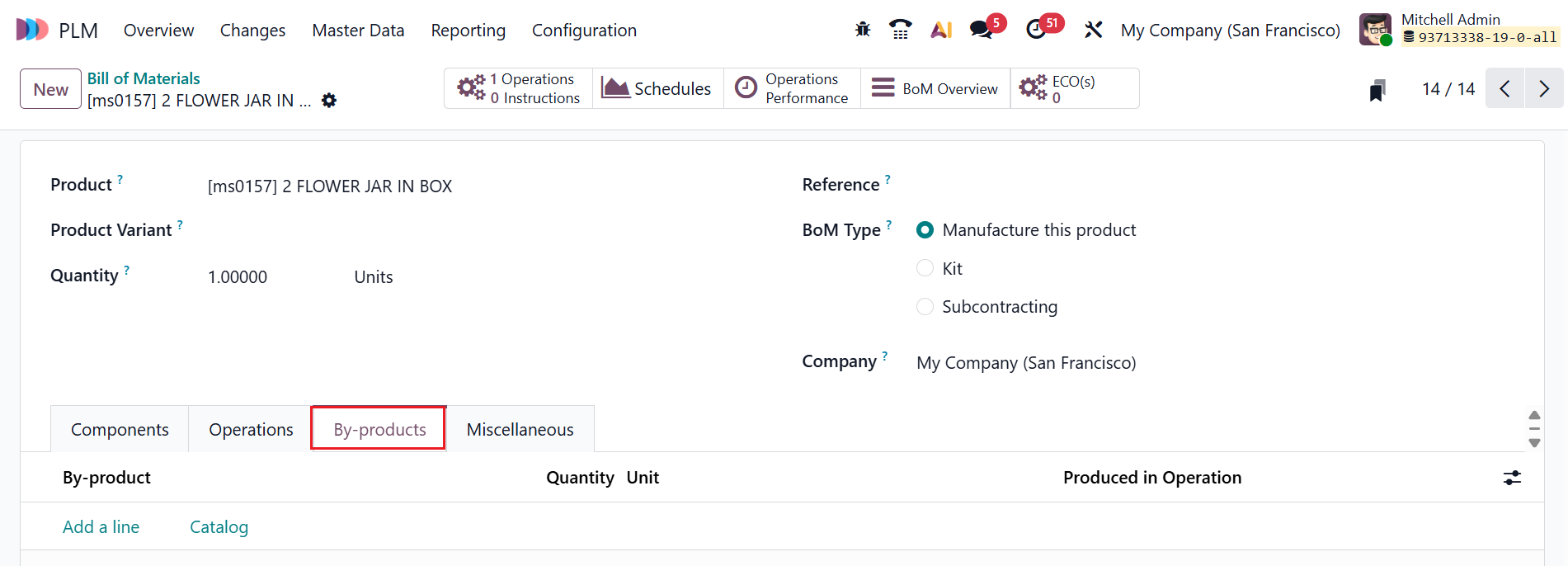The height and width of the screenshot is (566, 1568).
Task: Launch the AI assistant
Action: 940,30
